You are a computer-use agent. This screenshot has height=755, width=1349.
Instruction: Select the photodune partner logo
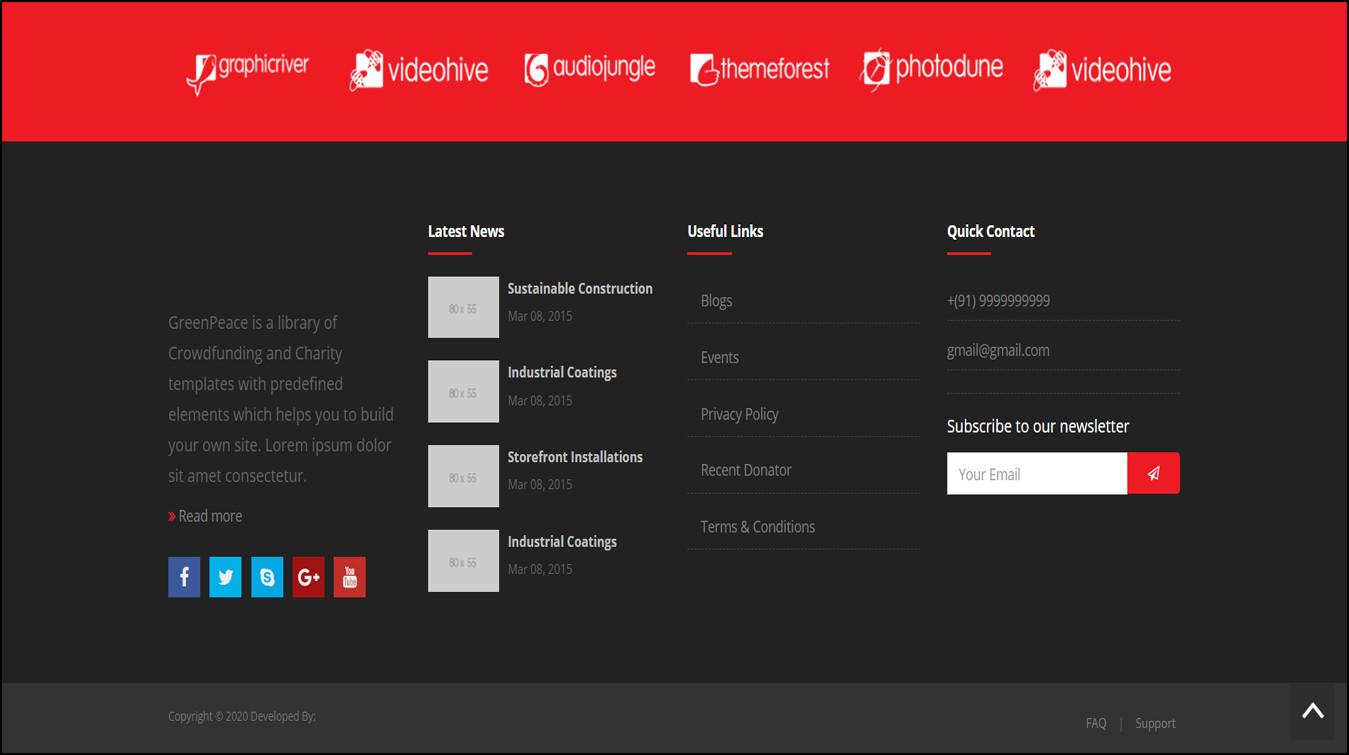coord(932,70)
